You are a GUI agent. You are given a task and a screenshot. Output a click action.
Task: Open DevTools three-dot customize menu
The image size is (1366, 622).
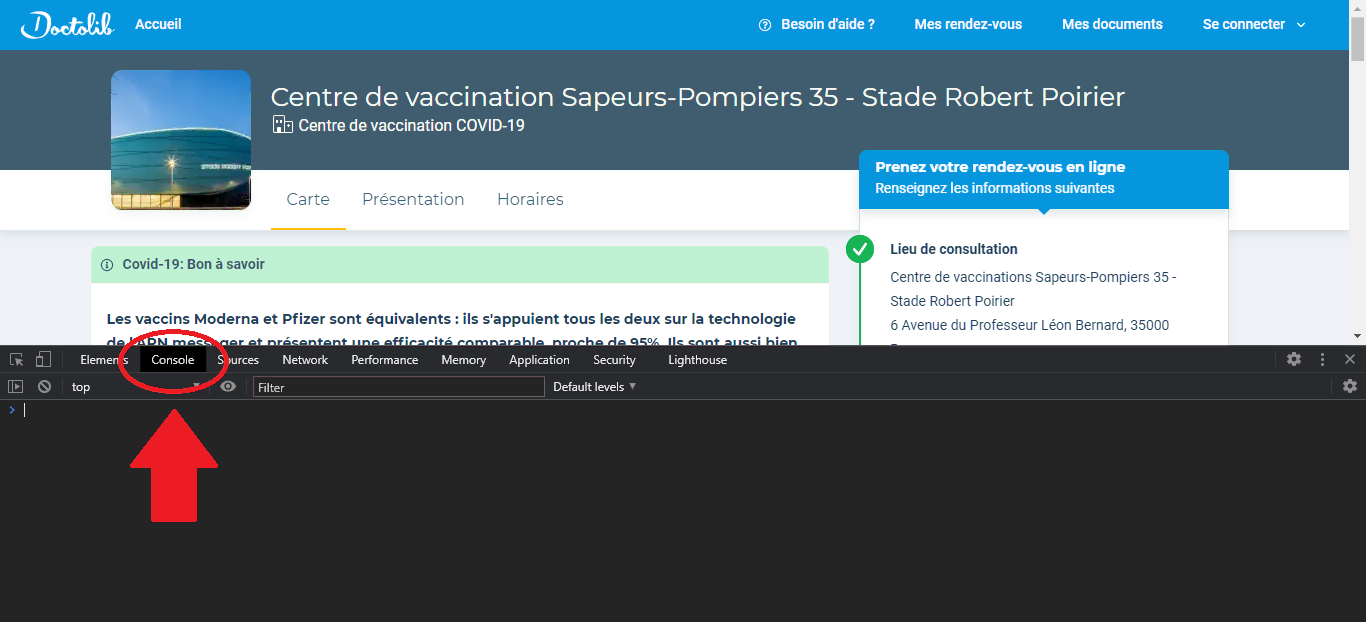1322,359
